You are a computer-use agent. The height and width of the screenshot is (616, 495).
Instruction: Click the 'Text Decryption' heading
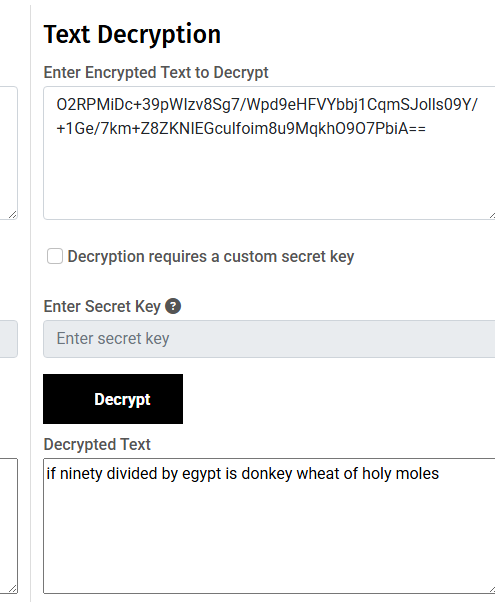click(x=132, y=35)
